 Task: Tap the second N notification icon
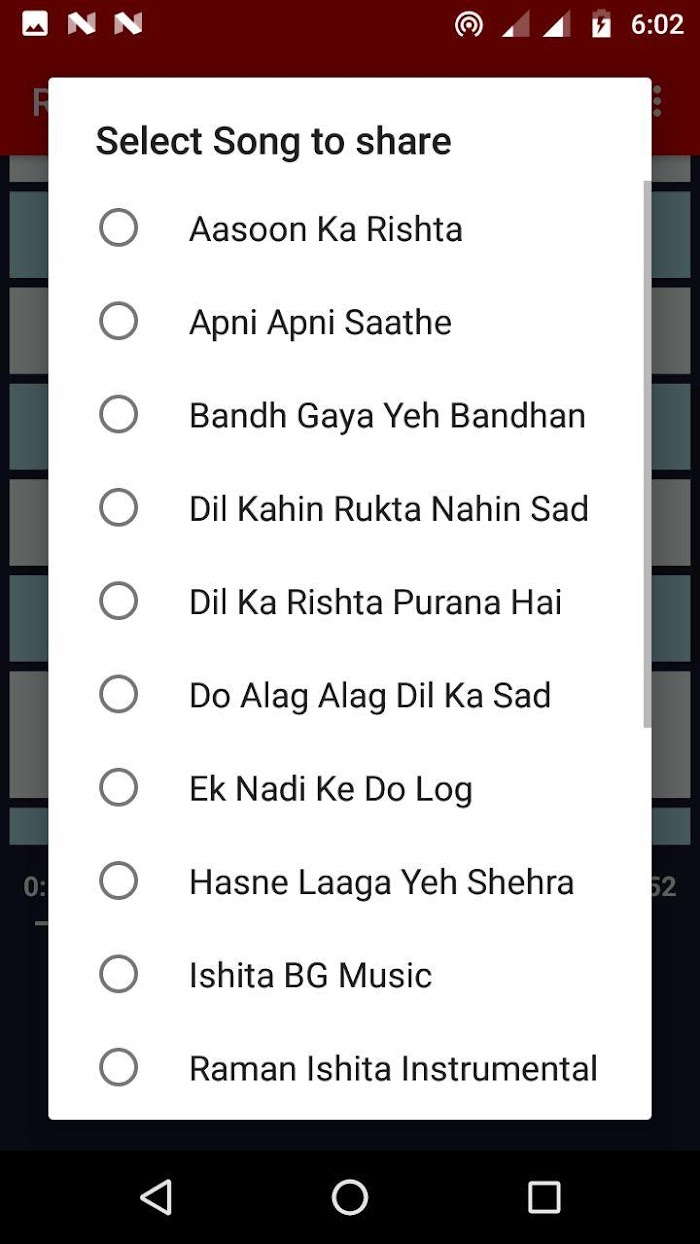(128, 24)
